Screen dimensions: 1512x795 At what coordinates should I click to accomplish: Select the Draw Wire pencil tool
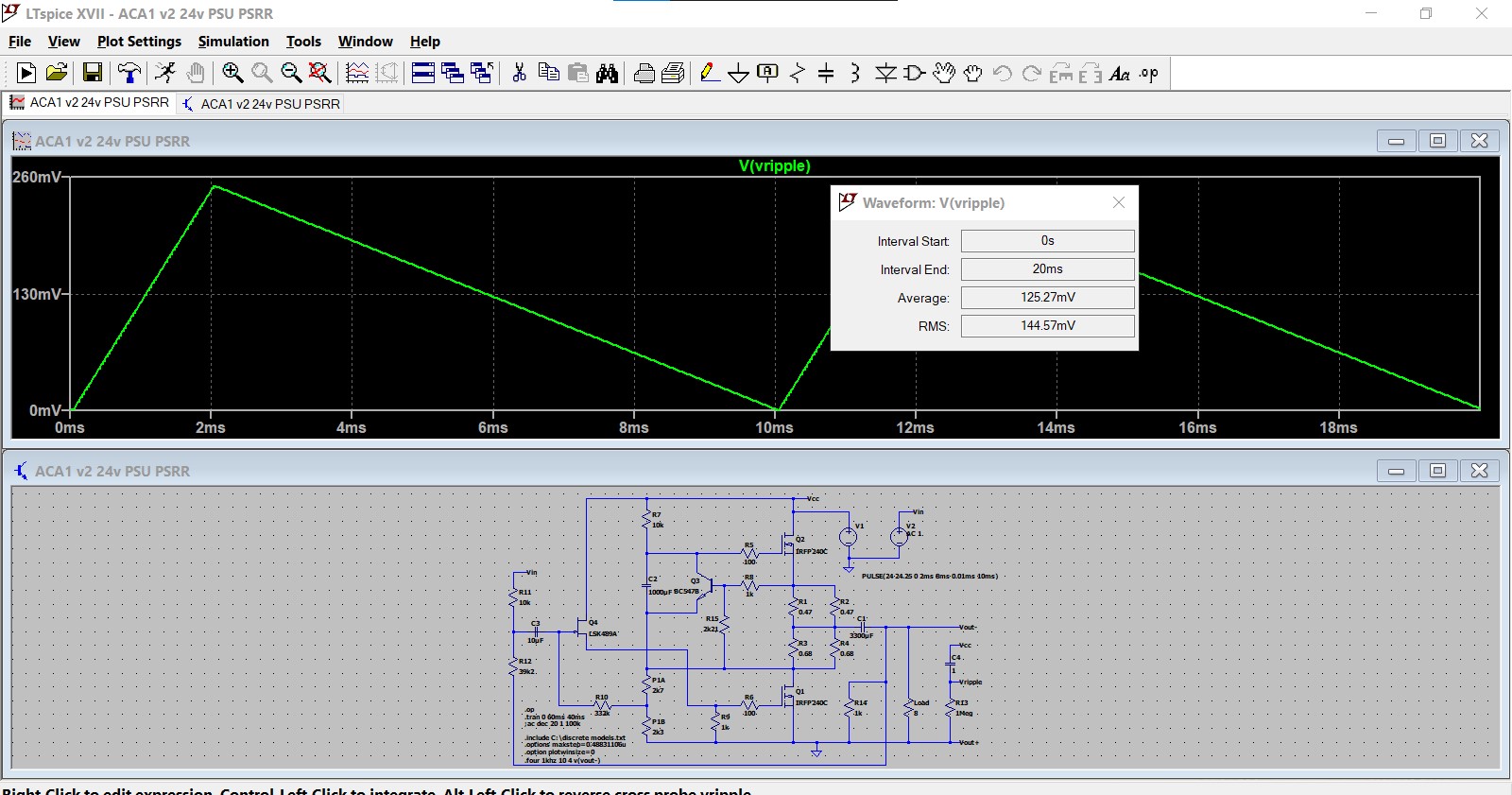point(710,73)
